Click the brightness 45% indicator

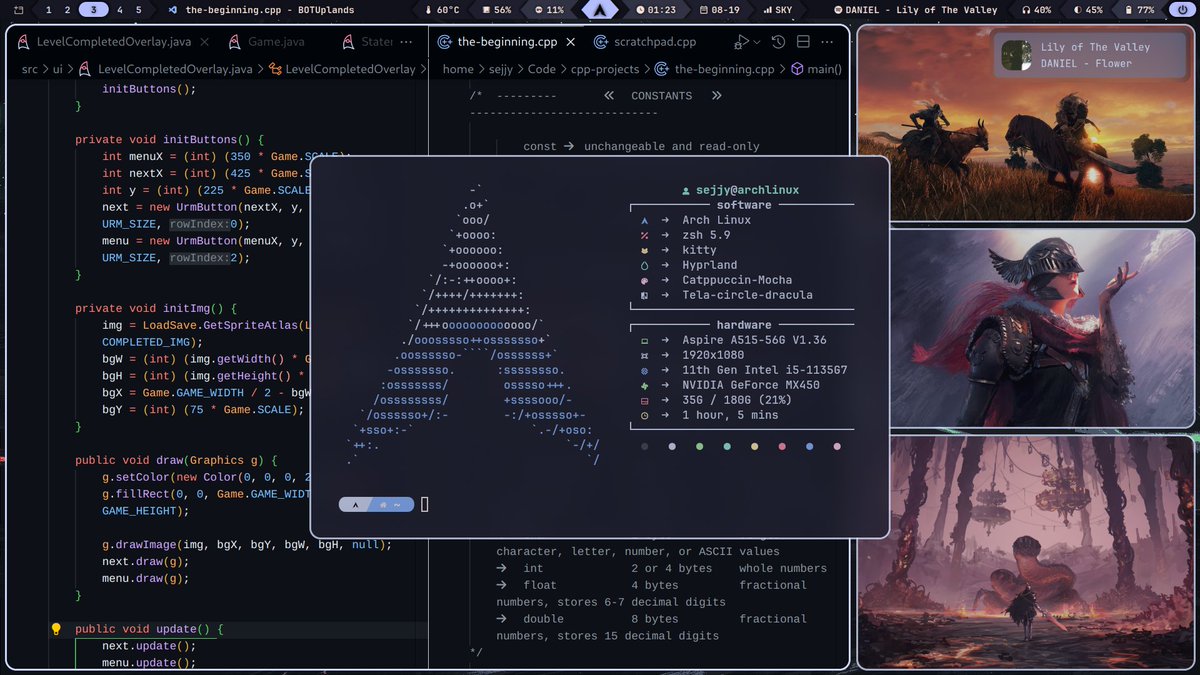1087,9
